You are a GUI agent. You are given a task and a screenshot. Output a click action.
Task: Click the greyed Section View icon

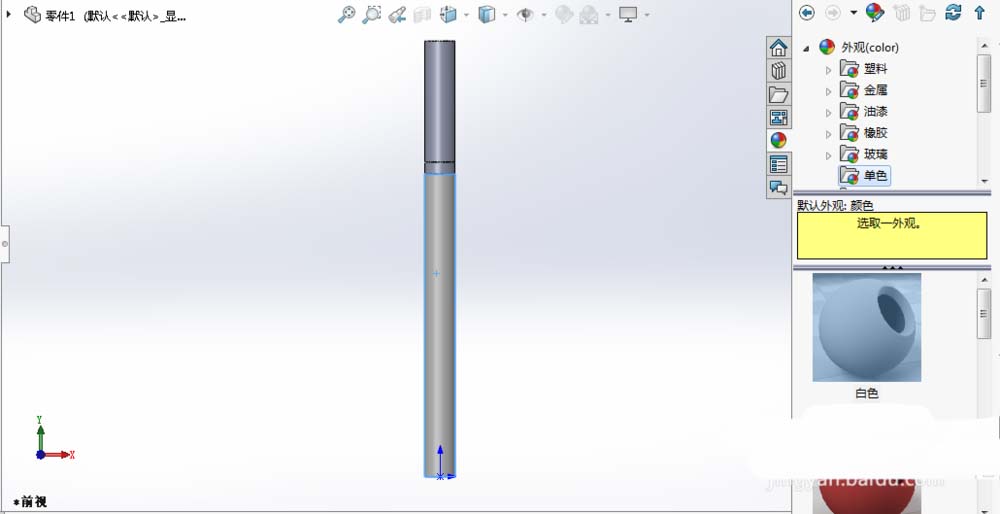tap(422, 14)
